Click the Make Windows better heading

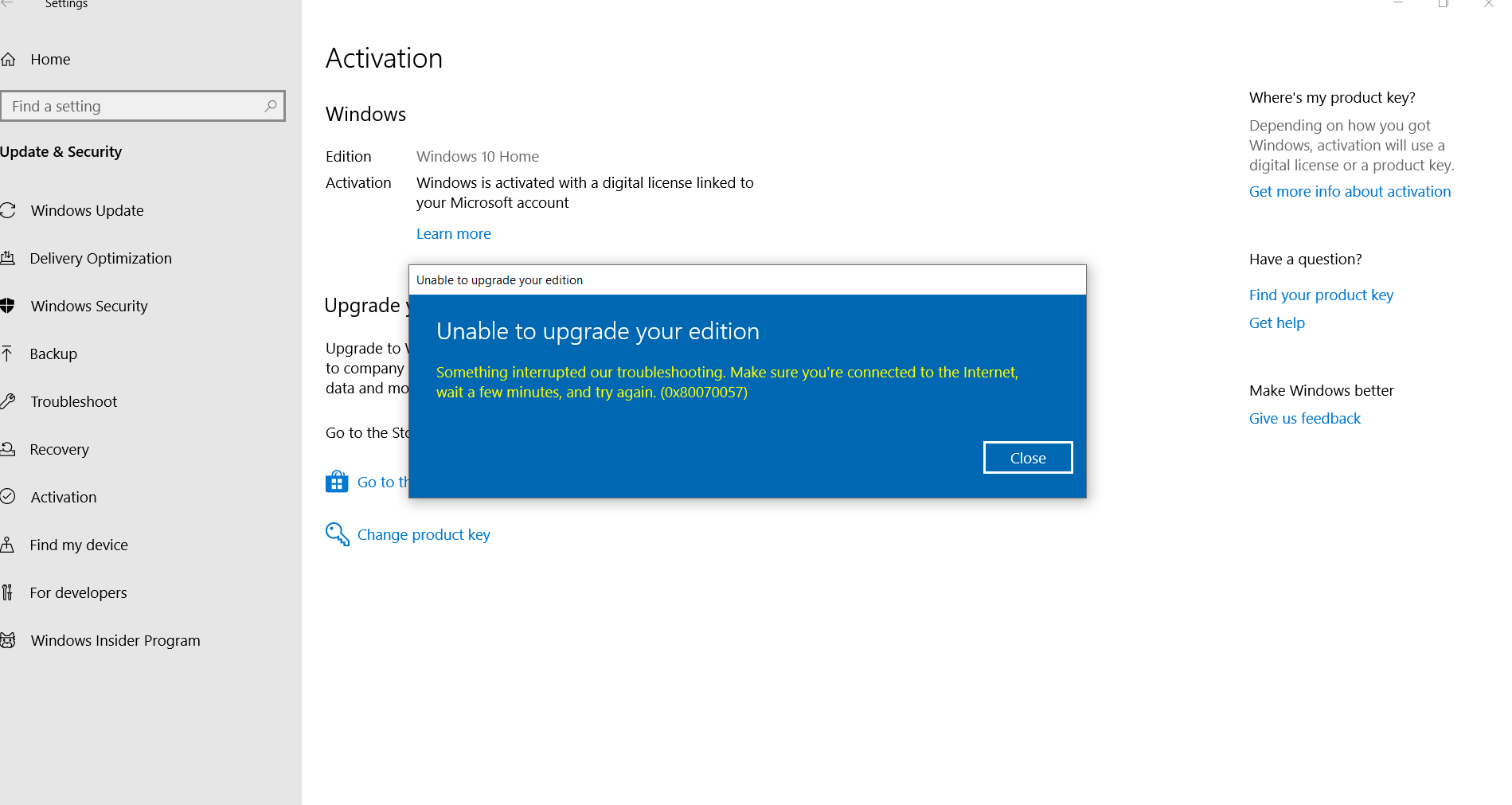click(1322, 391)
